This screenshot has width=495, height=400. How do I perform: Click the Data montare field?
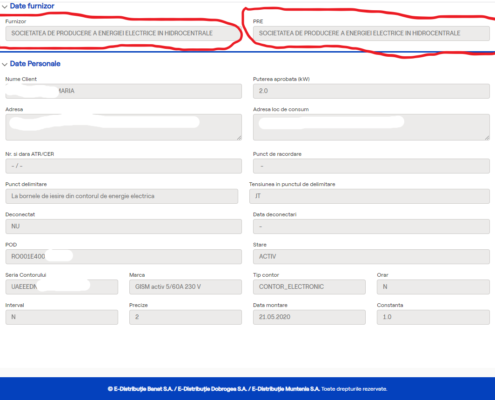tap(309, 317)
